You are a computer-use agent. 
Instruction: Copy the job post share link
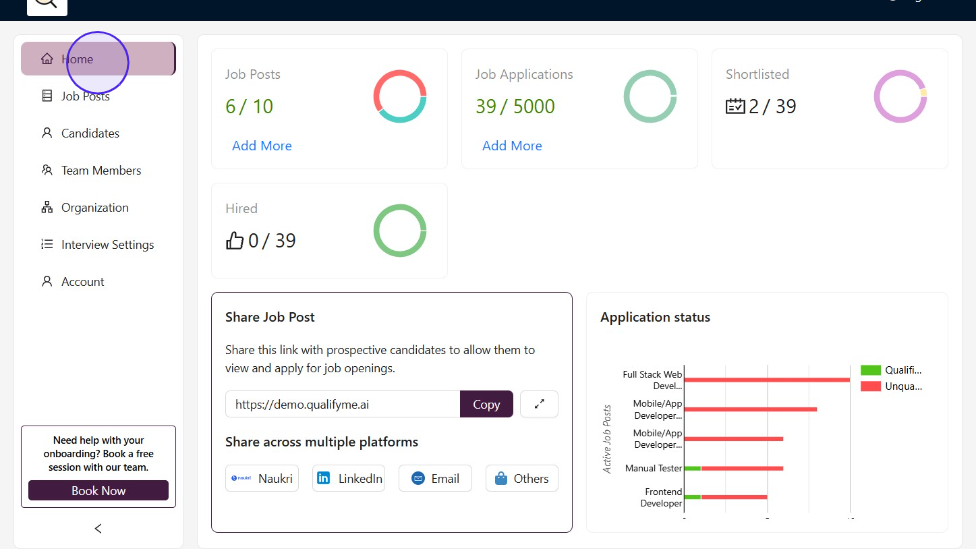coord(486,404)
